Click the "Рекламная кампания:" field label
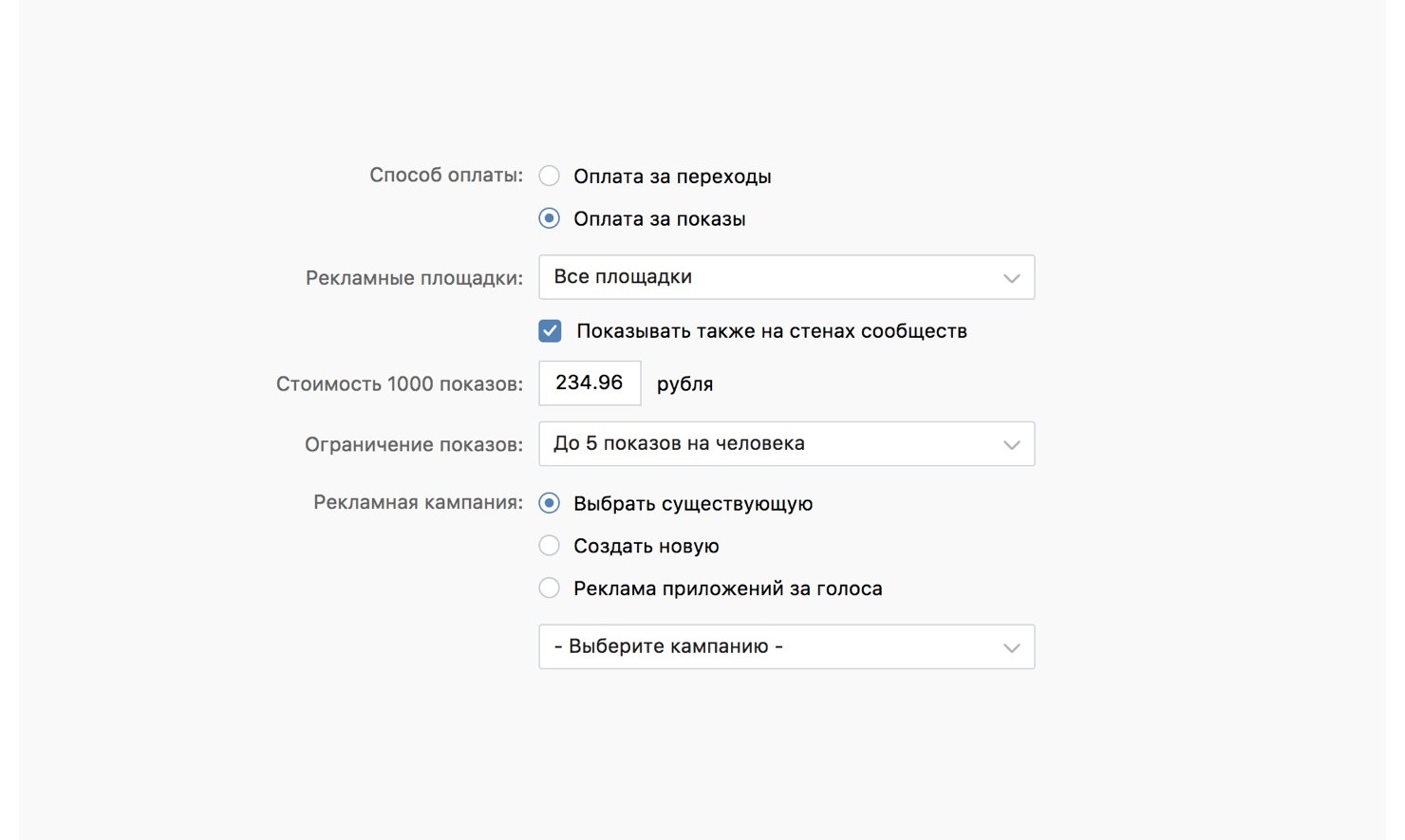The height and width of the screenshot is (840, 1405). pyautogui.click(x=418, y=503)
